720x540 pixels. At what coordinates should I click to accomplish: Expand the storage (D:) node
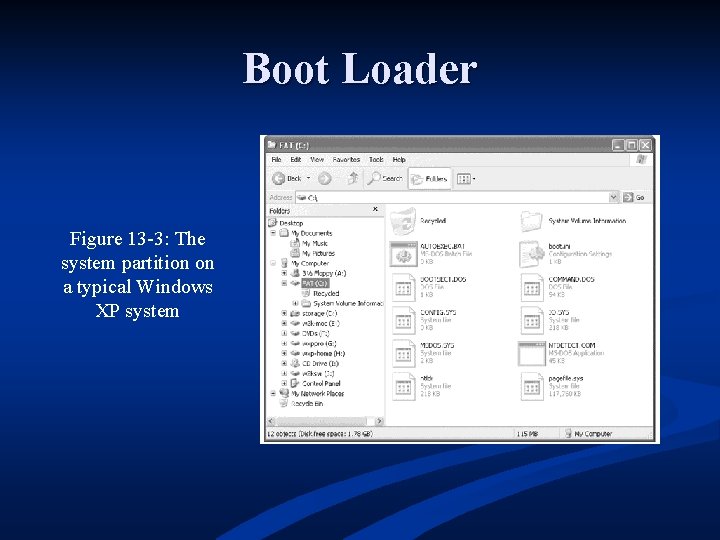[284, 314]
